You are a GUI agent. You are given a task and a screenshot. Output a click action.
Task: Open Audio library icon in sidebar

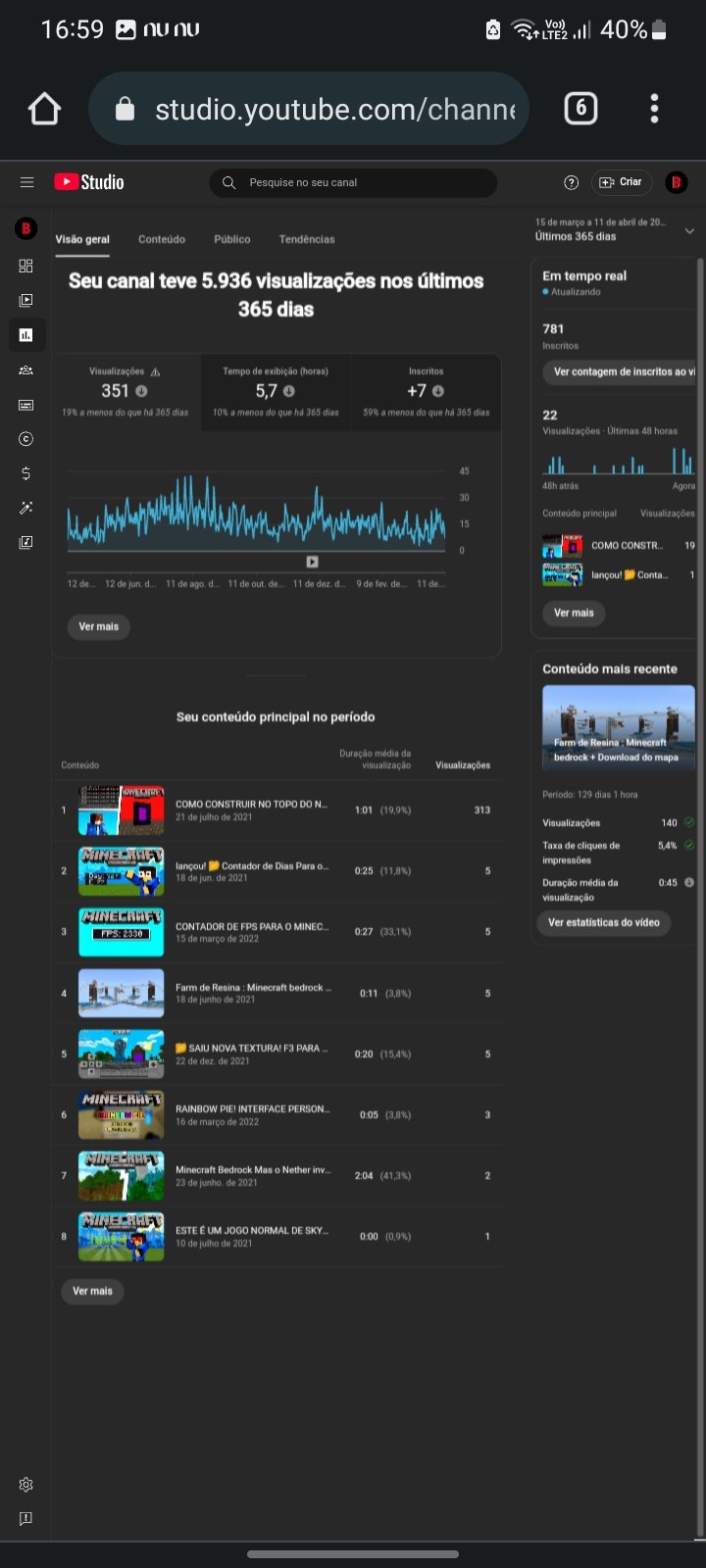pyautogui.click(x=26, y=542)
